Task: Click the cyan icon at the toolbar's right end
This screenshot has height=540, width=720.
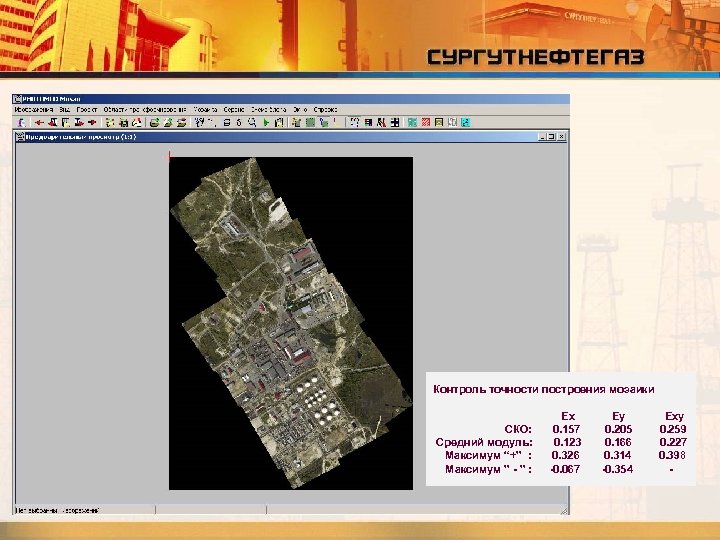Action: 466,123
